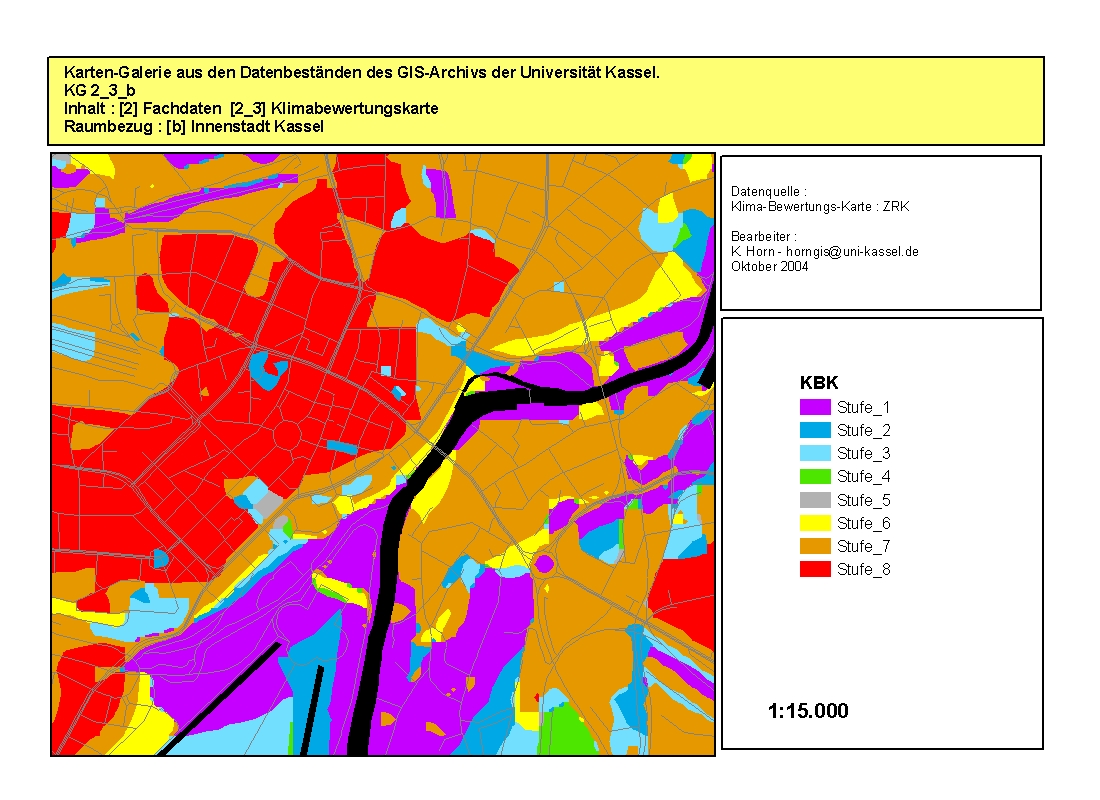Choose the orange Stufe_7 legend swatch
1100x800 pixels.
click(x=815, y=546)
